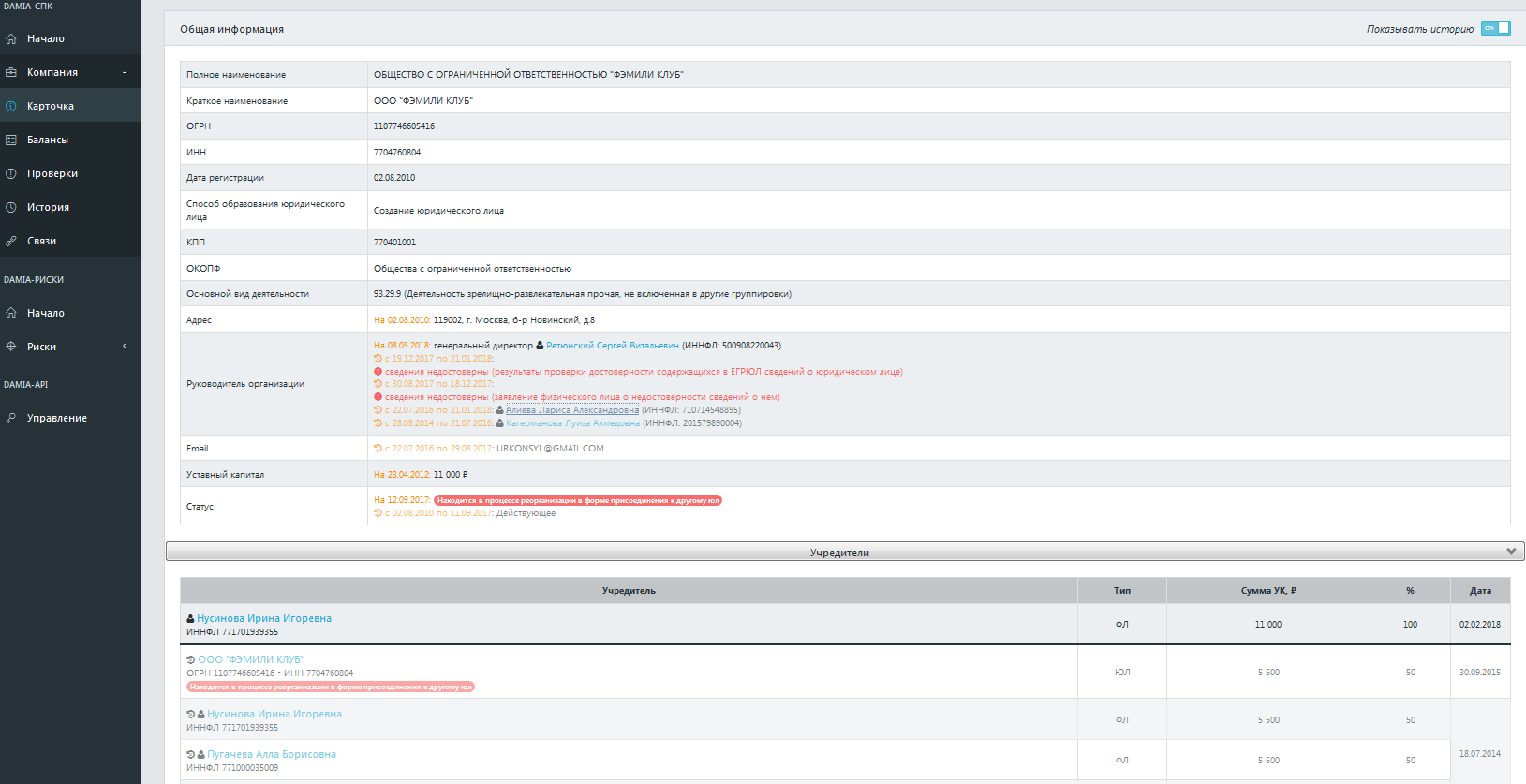Open founder Нусинова Ирина Игоревна top link
The width and height of the screenshot is (1526, 784).
pyautogui.click(x=264, y=618)
